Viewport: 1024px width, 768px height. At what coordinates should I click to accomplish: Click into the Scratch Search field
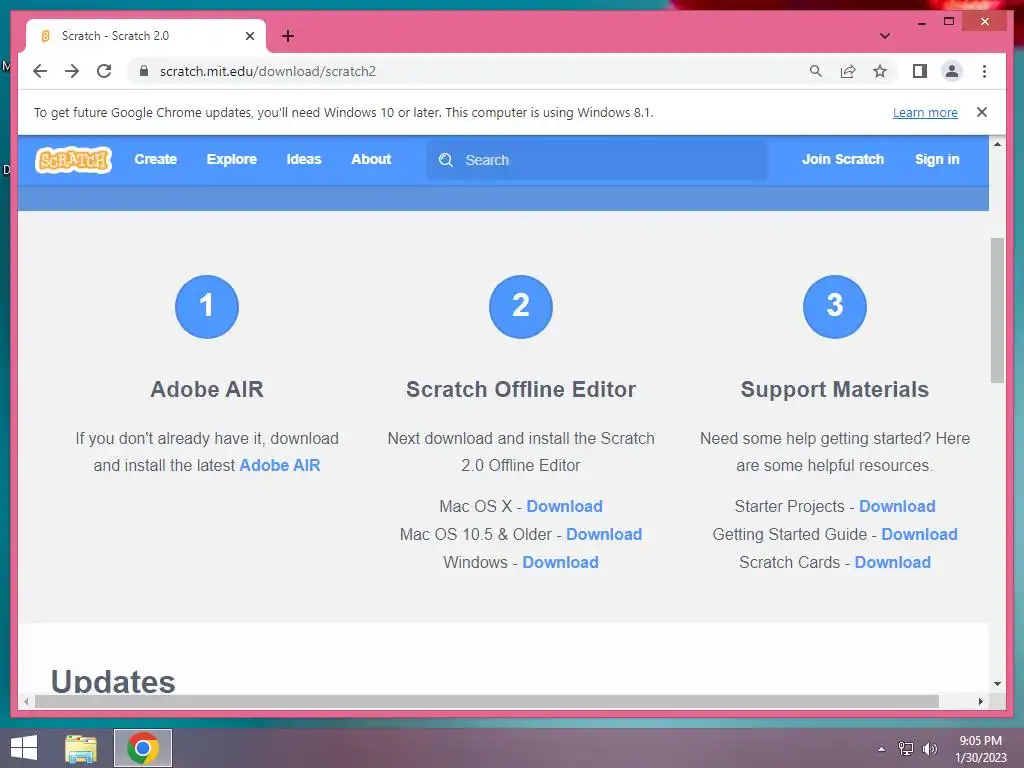point(597,160)
